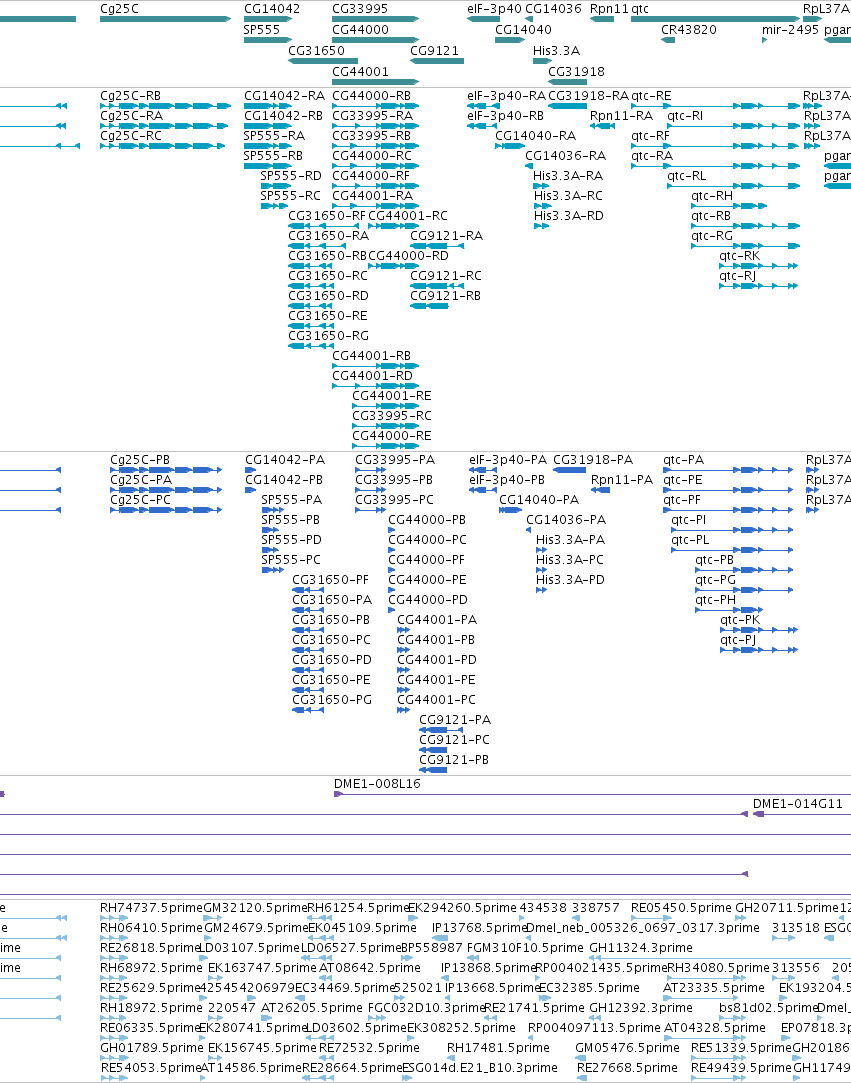Select the CG14040 gene feature
The width and height of the screenshot is (851, 1083).
pos(523,30)
